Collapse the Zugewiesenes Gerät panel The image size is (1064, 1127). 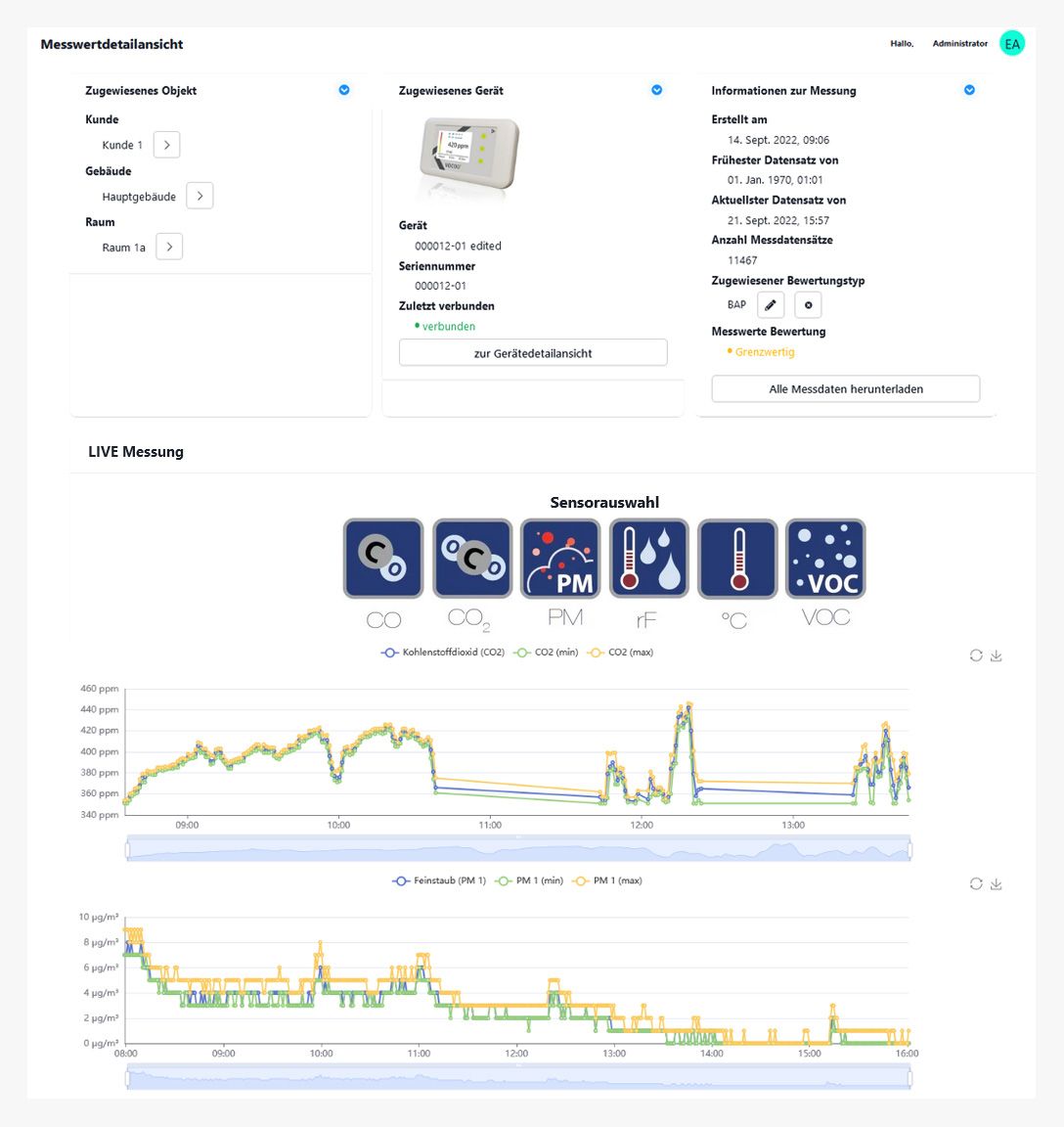[x=656, y=90]
